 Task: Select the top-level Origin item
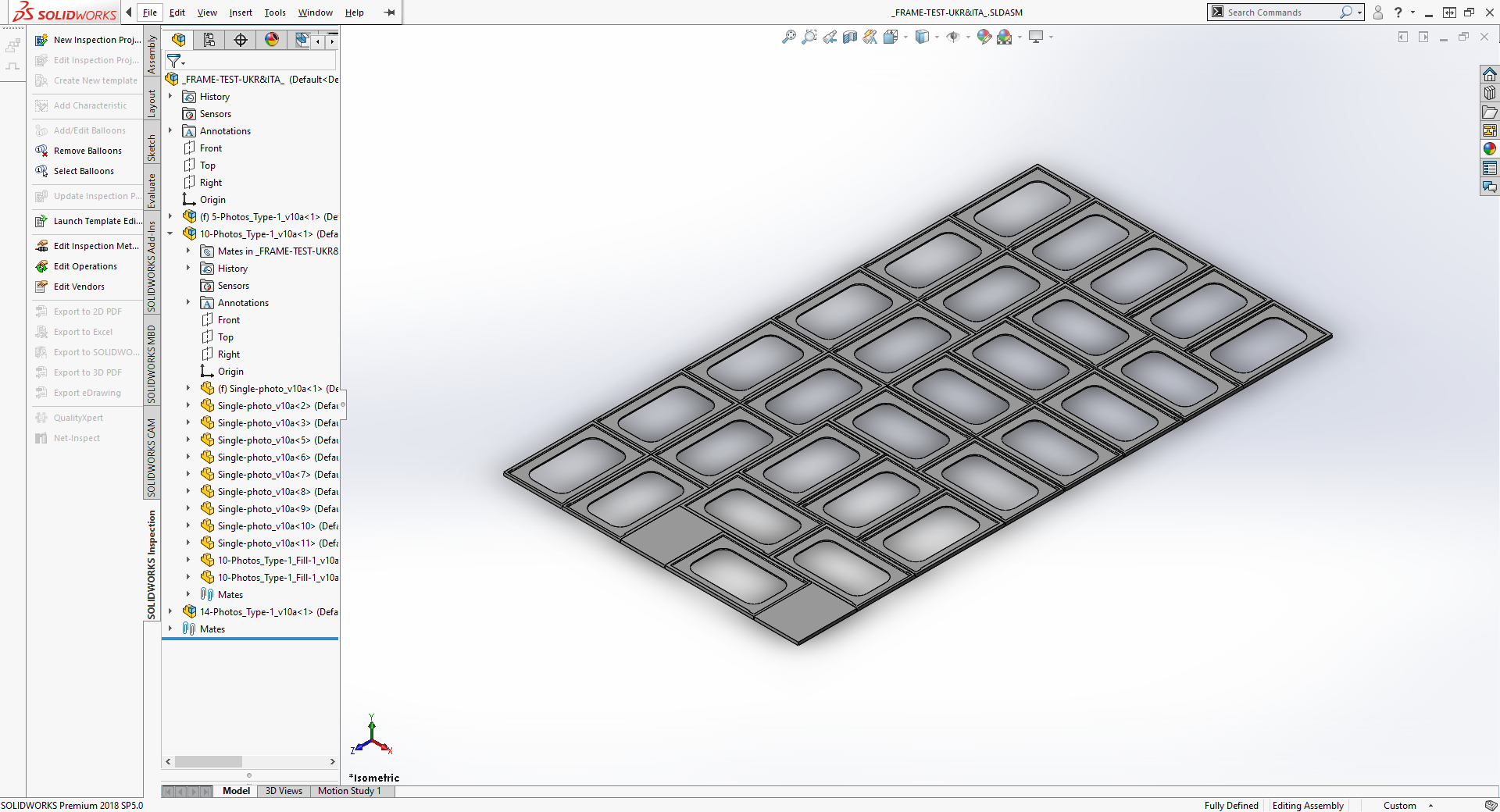(x=205, y=200)
